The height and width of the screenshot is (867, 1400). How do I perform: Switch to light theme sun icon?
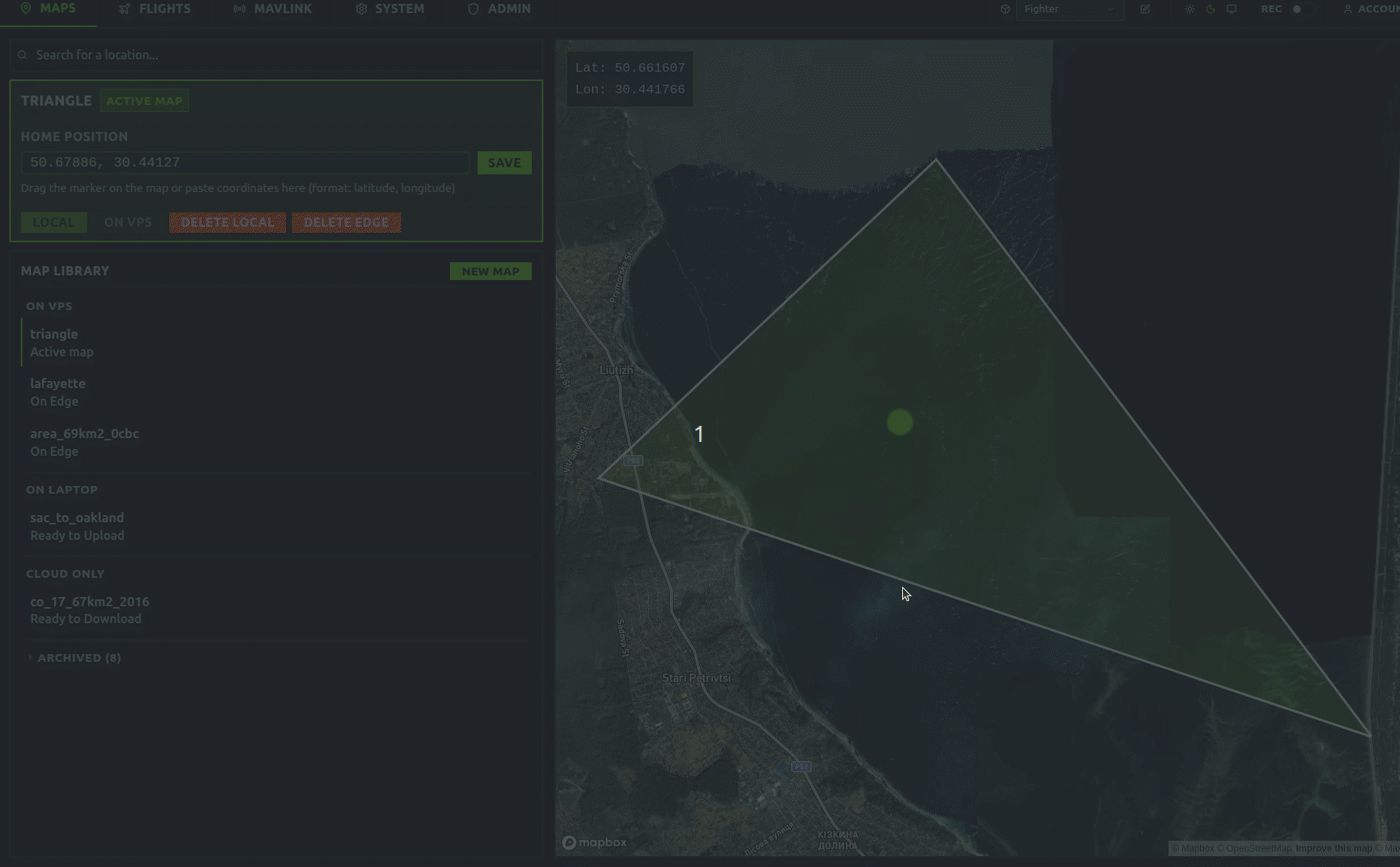1189,9
